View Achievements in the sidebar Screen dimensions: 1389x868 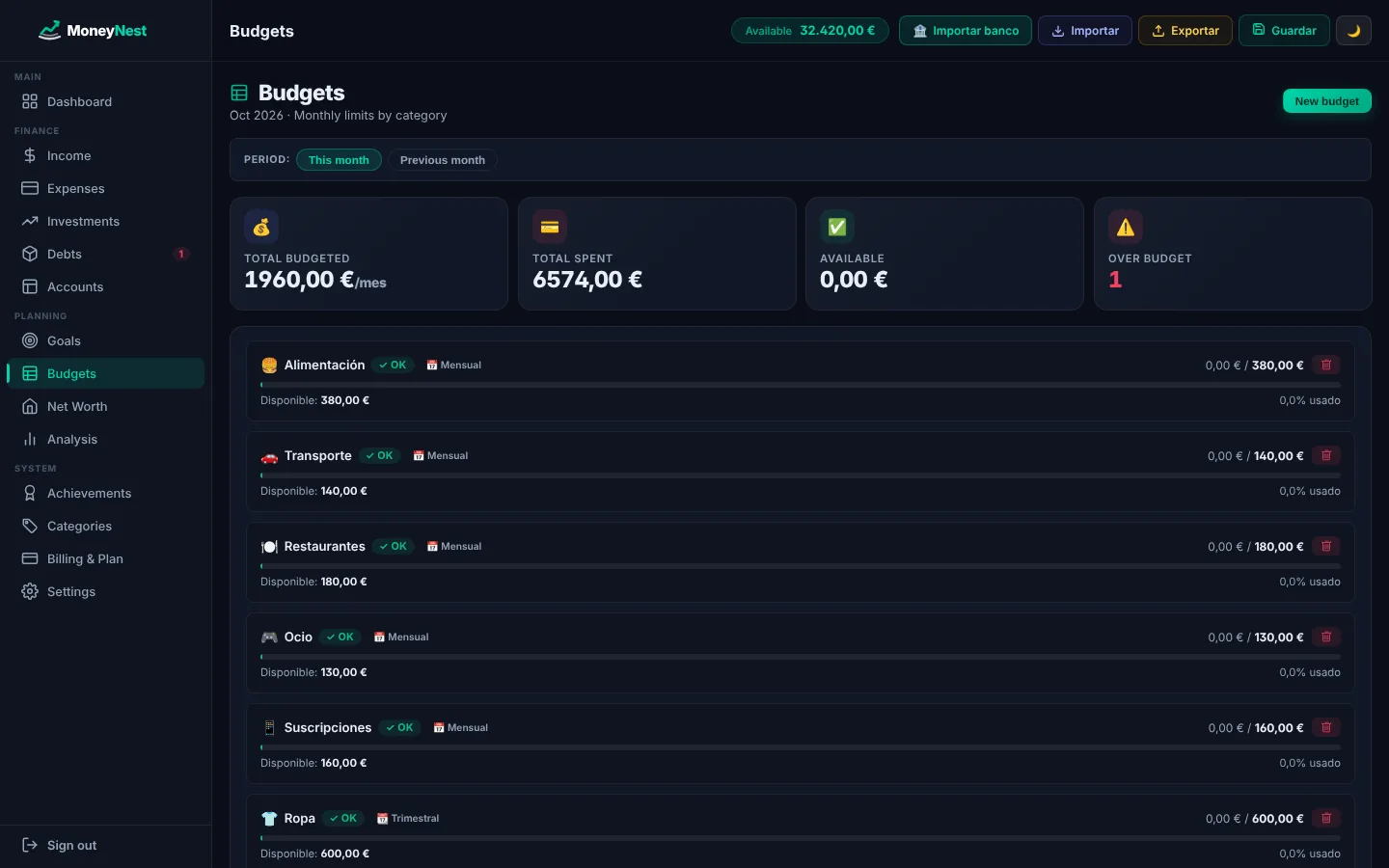pyautogui.click(x=105, y=493)
